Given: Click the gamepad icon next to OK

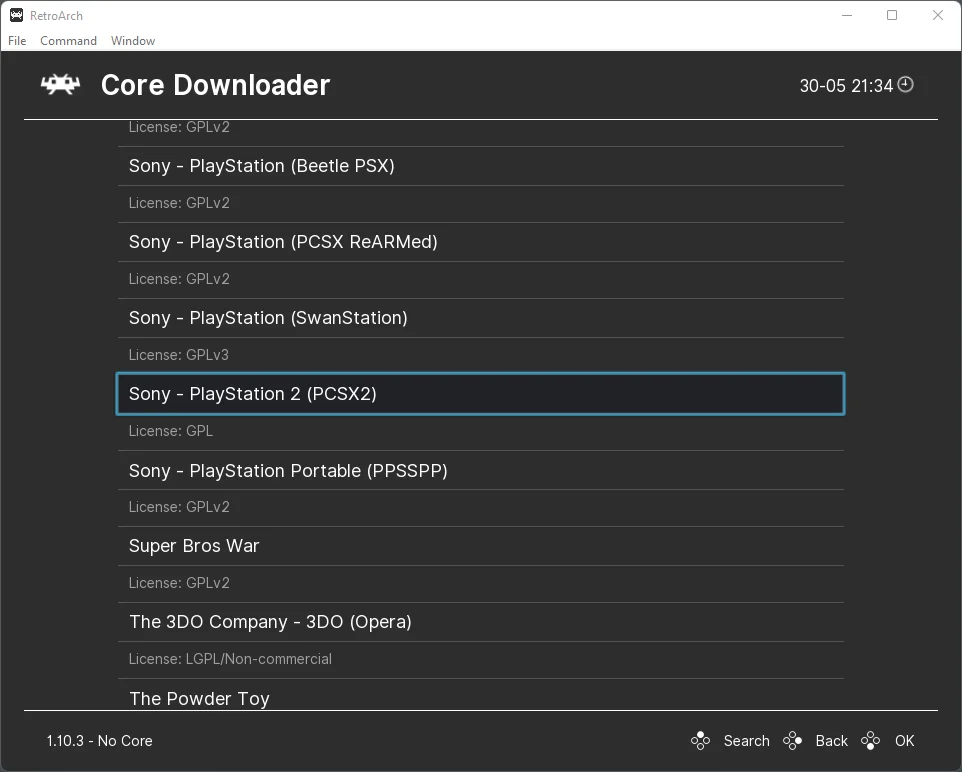Looking at the screenshot, I should (870, 741).
